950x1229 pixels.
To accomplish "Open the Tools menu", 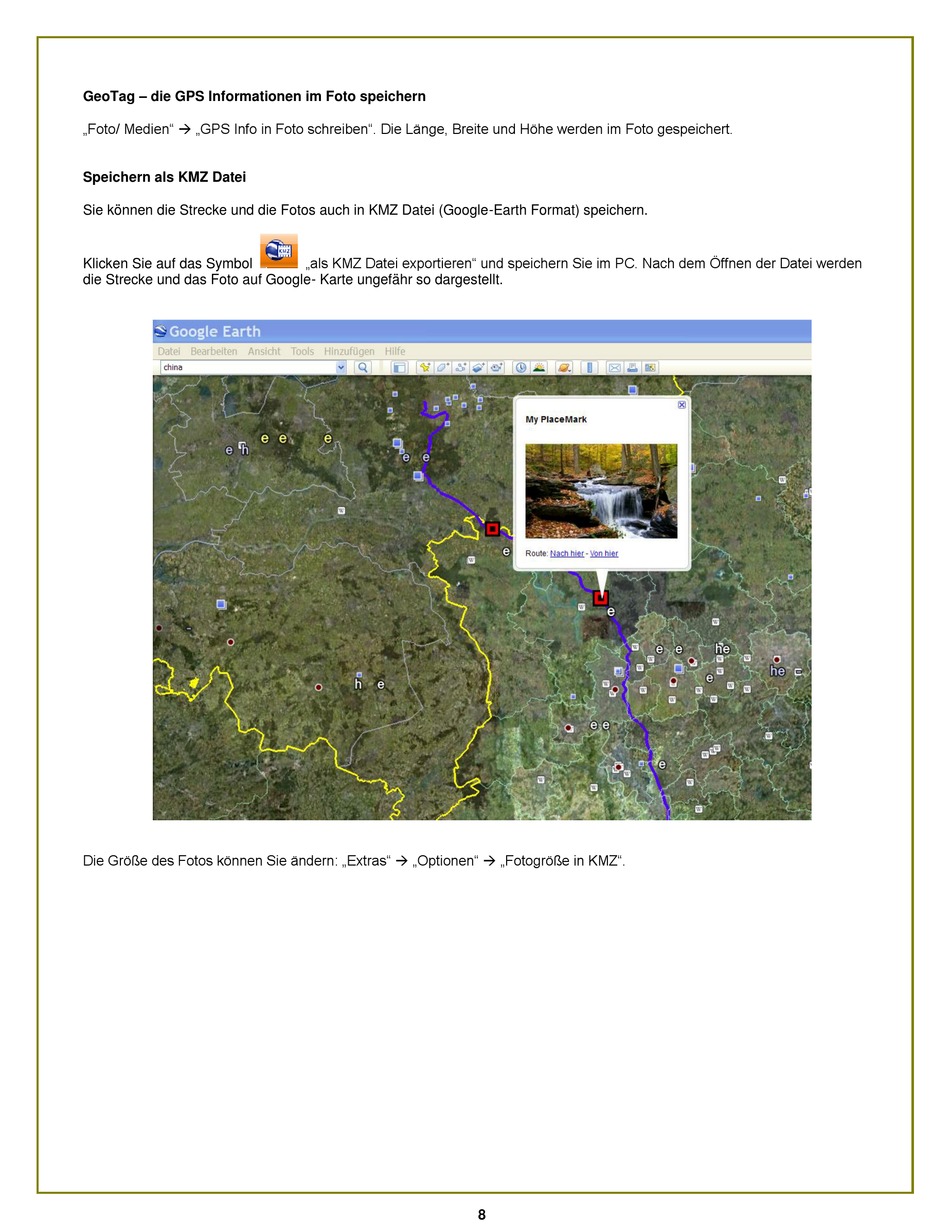I will [x=302, y=352].
